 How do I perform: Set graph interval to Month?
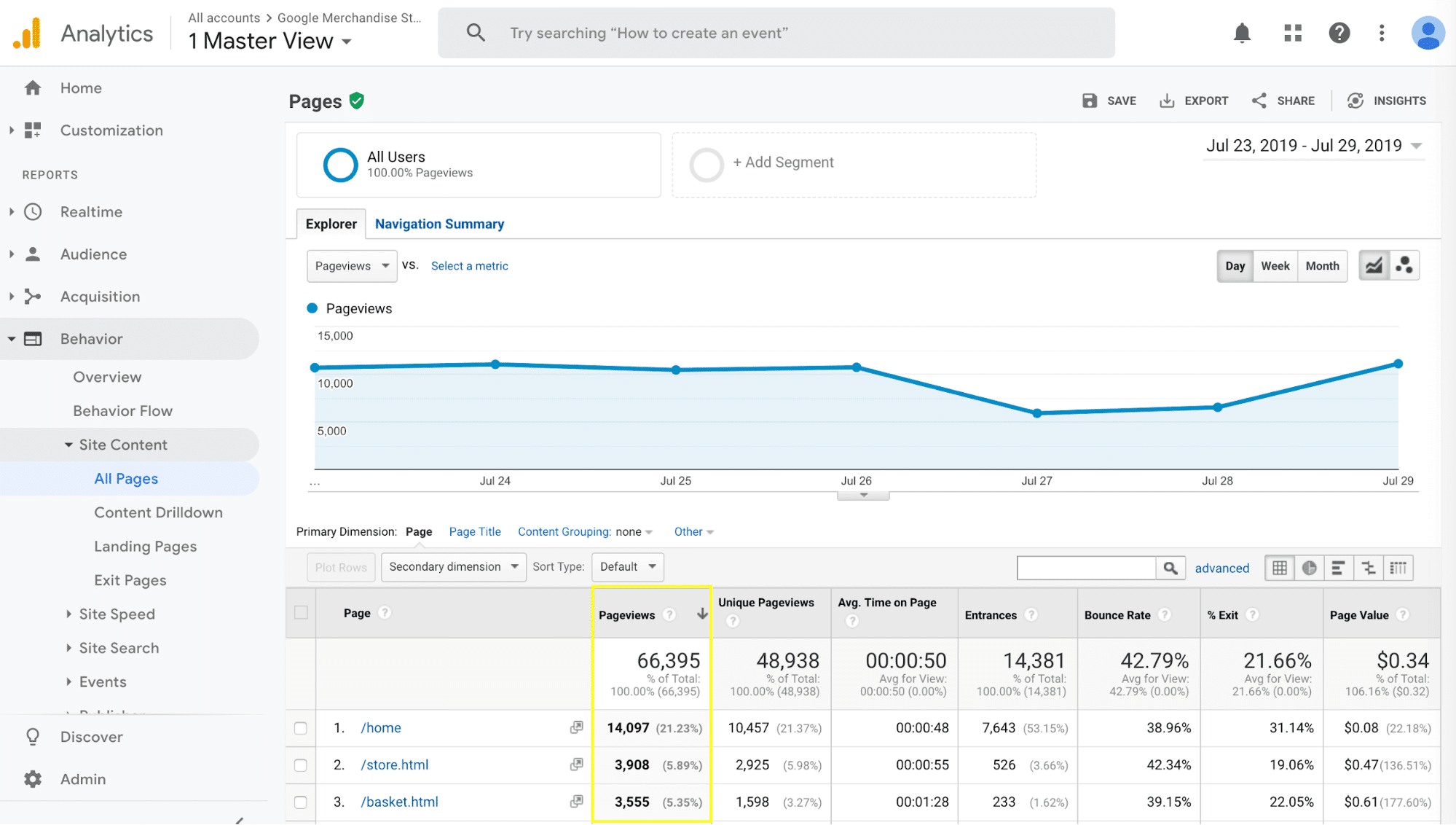1322,266
